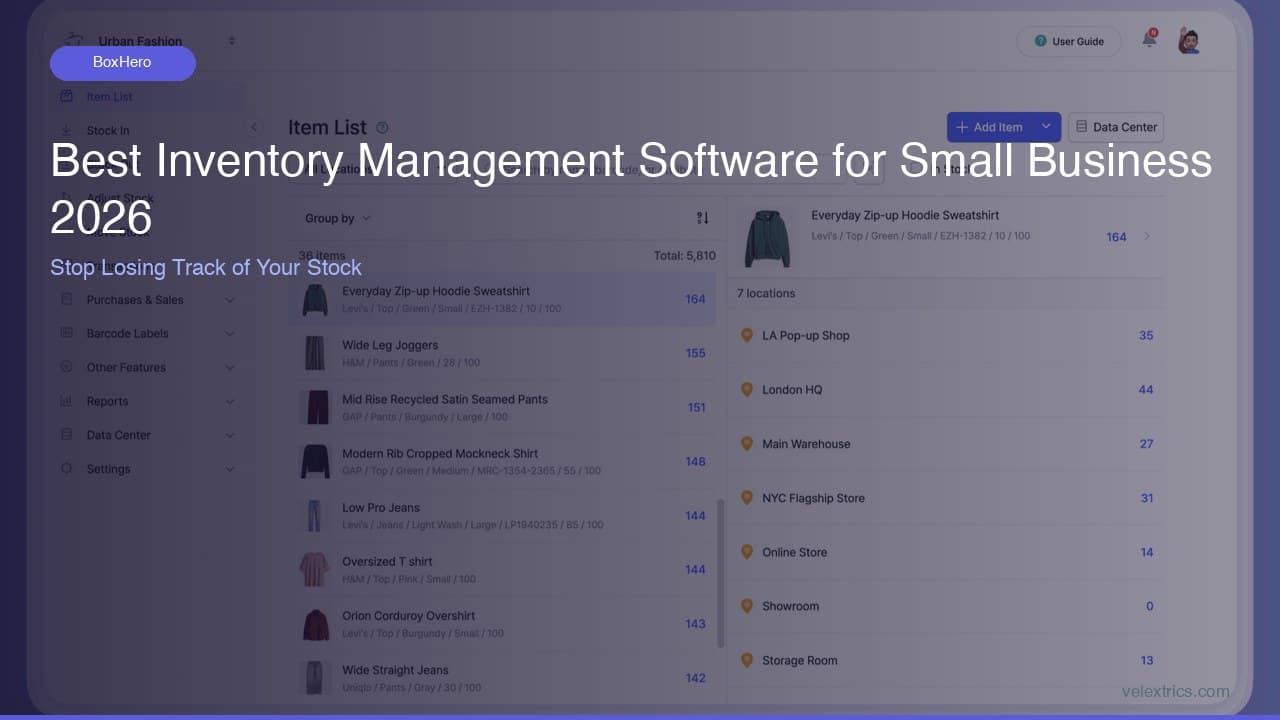Viewport: 1280px width, 720px height.
Task: Select the Online Store location text
Action: [x=795, y=552]
